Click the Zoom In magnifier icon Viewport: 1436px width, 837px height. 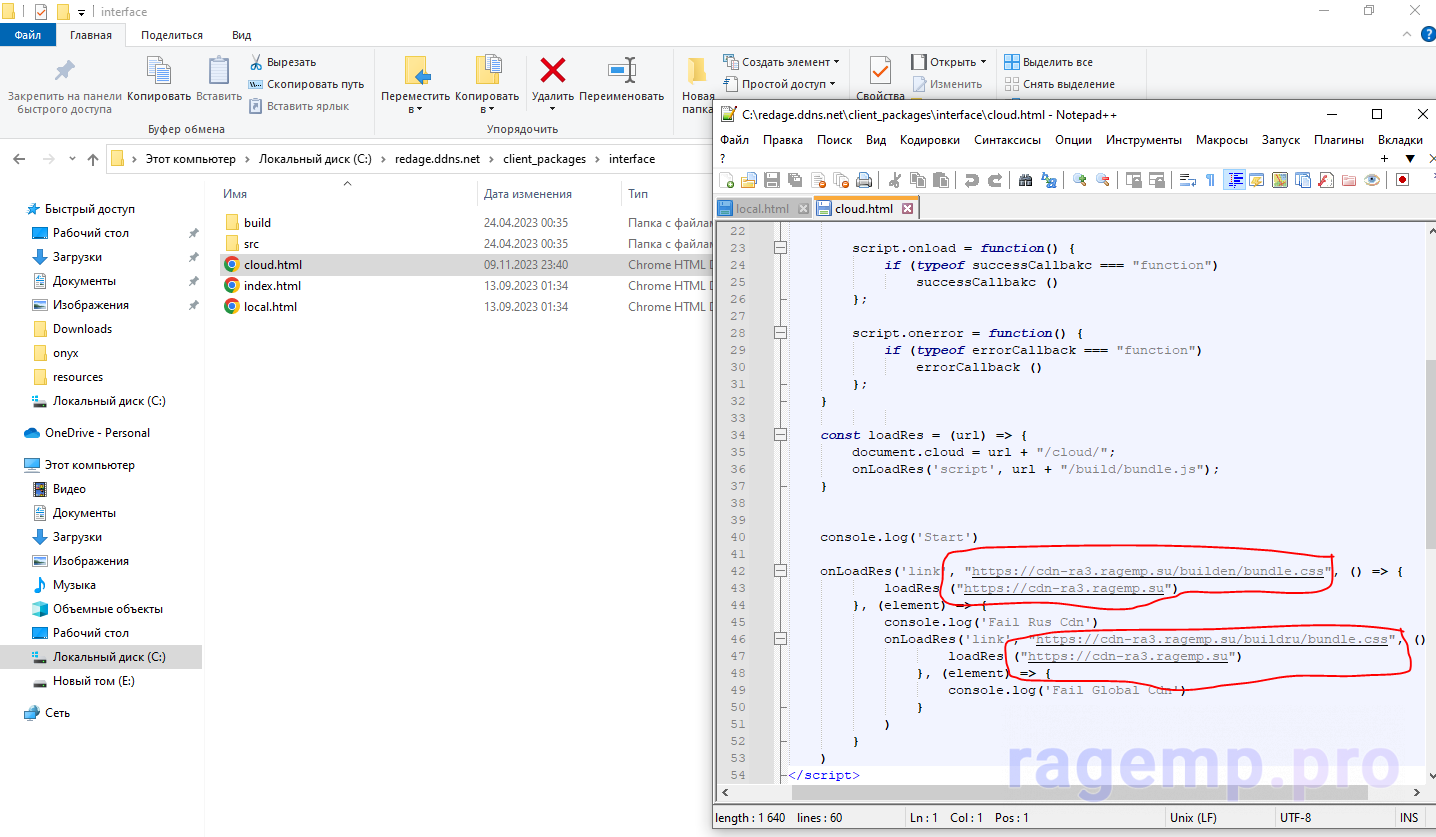(1079, 180)
